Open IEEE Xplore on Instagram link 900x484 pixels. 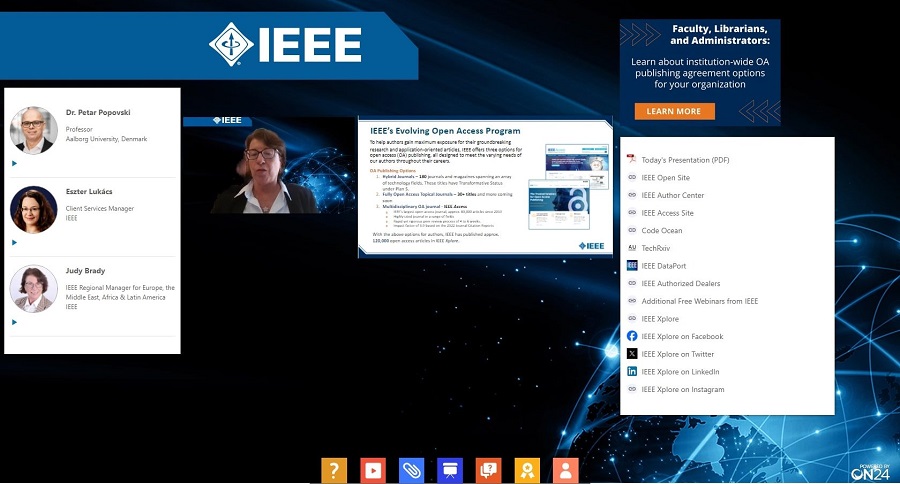tap(683, 389)
